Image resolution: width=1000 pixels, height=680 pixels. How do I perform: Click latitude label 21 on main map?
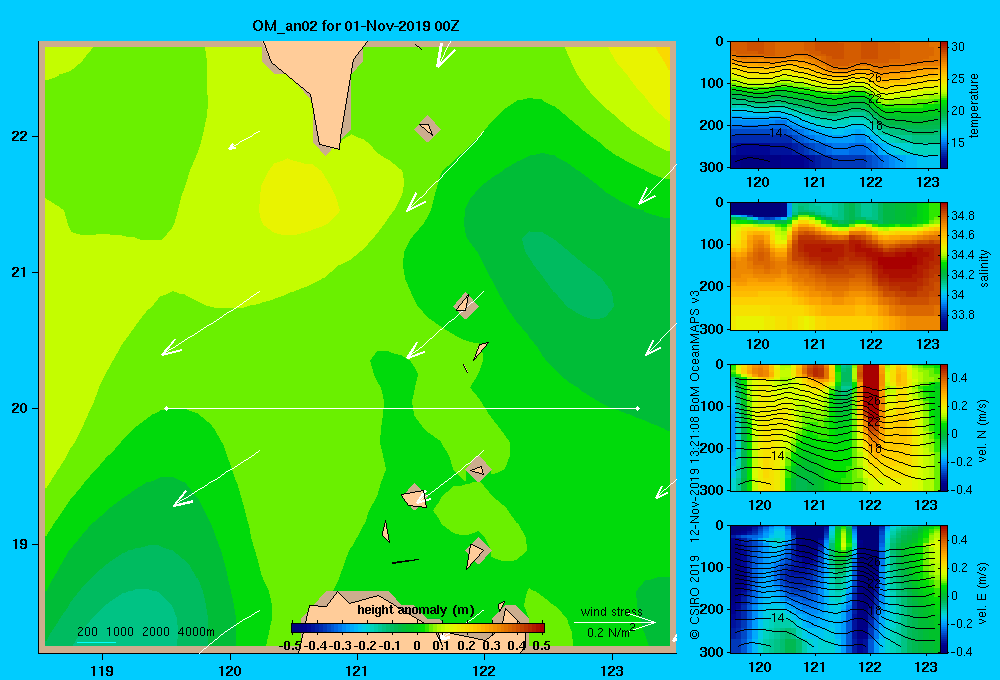point(20,272)
